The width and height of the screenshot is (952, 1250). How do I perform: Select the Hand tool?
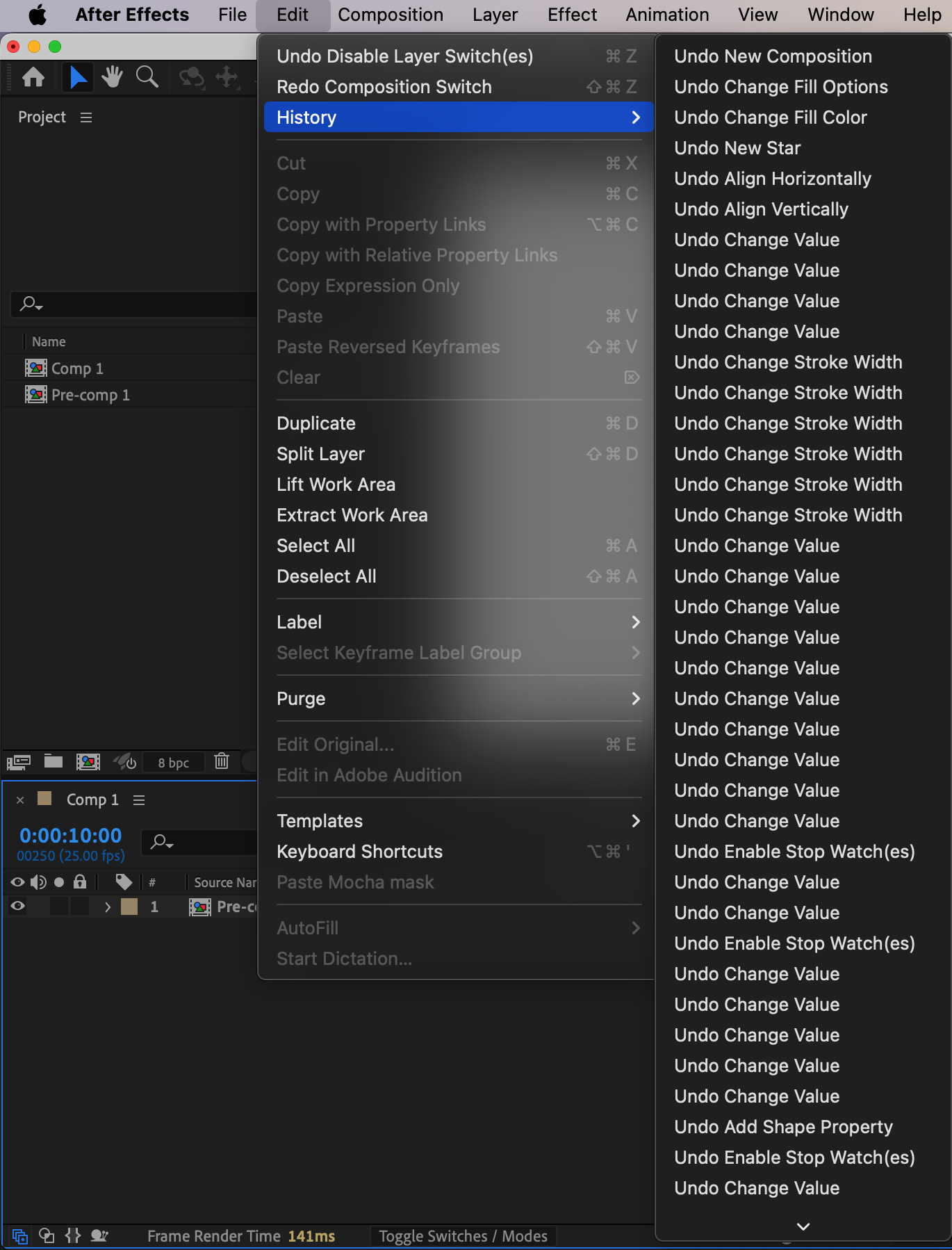click(112, 76)
